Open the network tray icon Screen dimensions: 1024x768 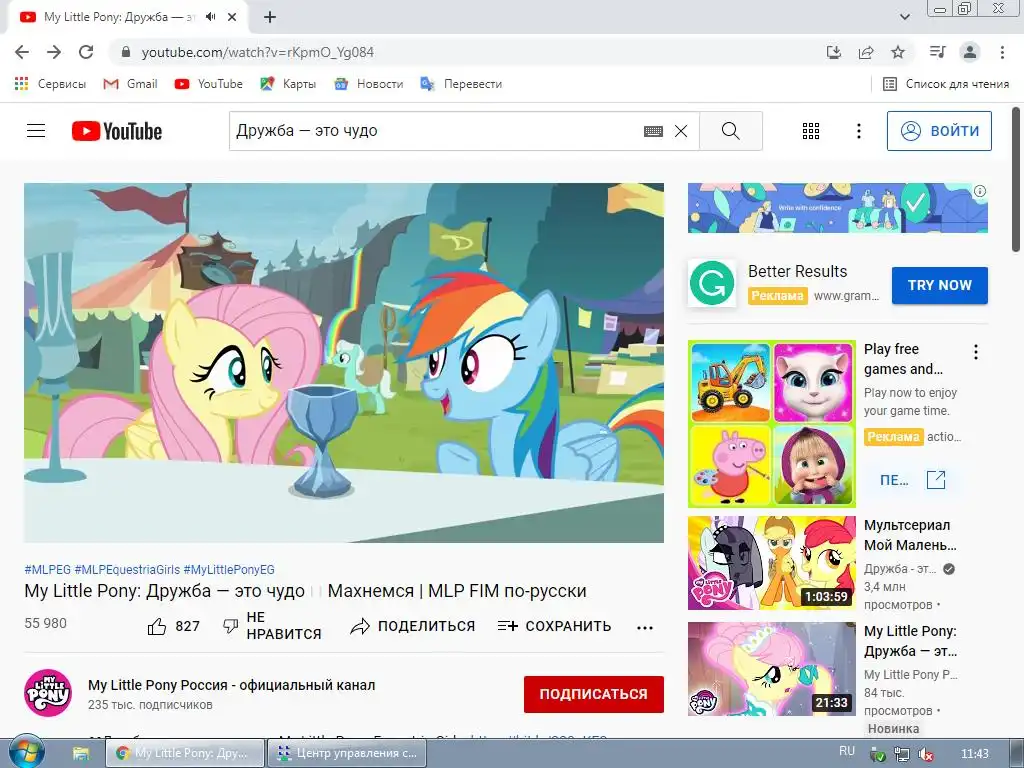(902, 755)
